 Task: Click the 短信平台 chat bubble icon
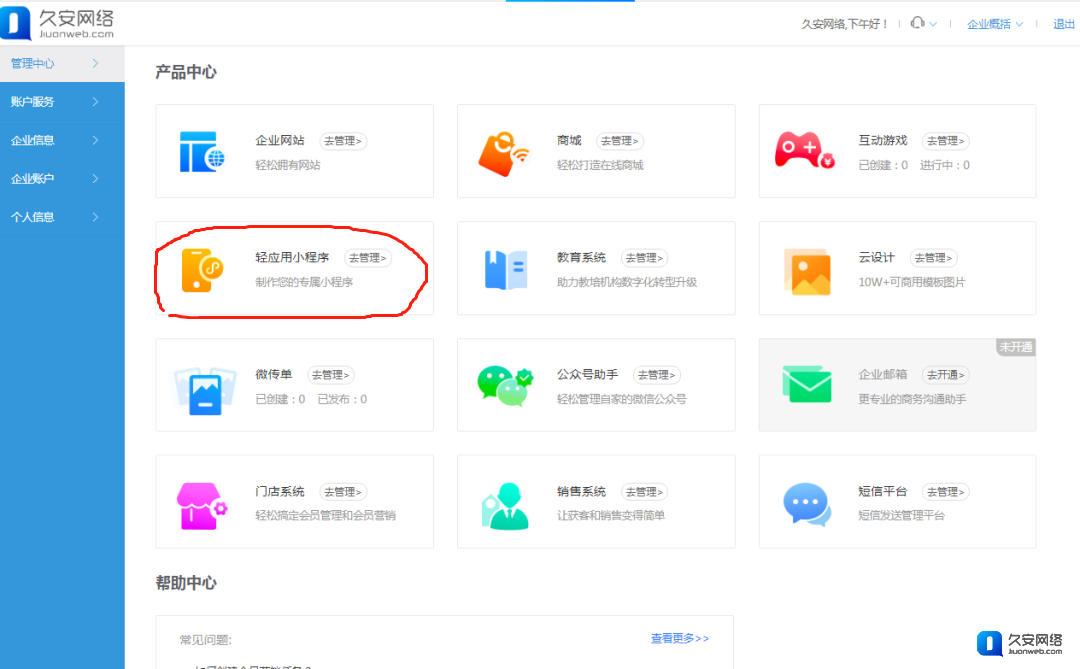click(807, 505)
